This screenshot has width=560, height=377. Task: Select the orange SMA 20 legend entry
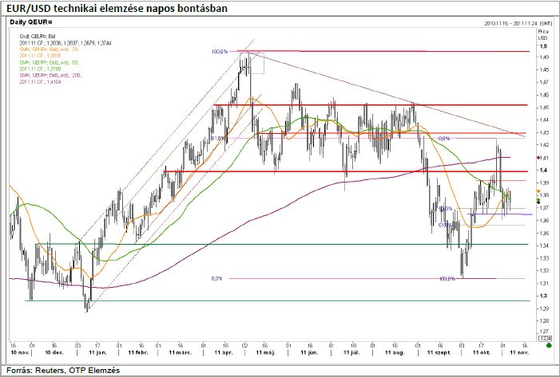(x=49, y=52)
